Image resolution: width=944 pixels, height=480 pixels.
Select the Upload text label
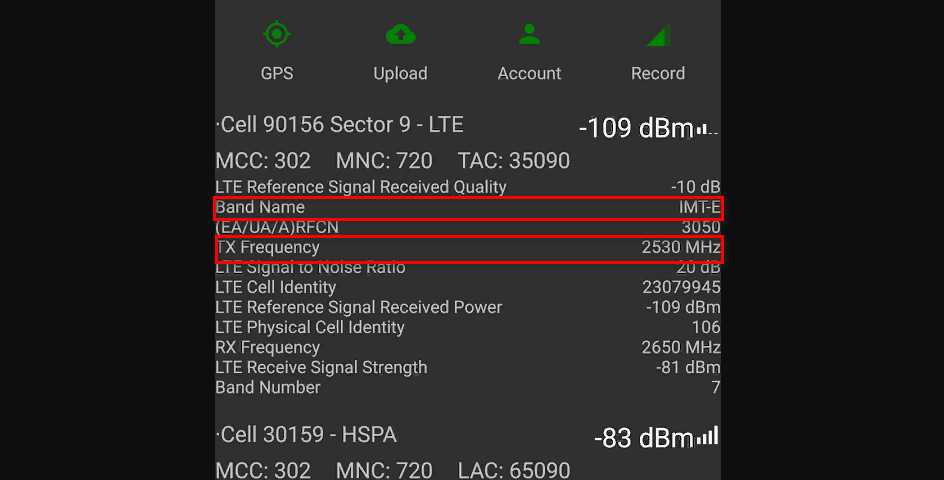pos(400,73)
